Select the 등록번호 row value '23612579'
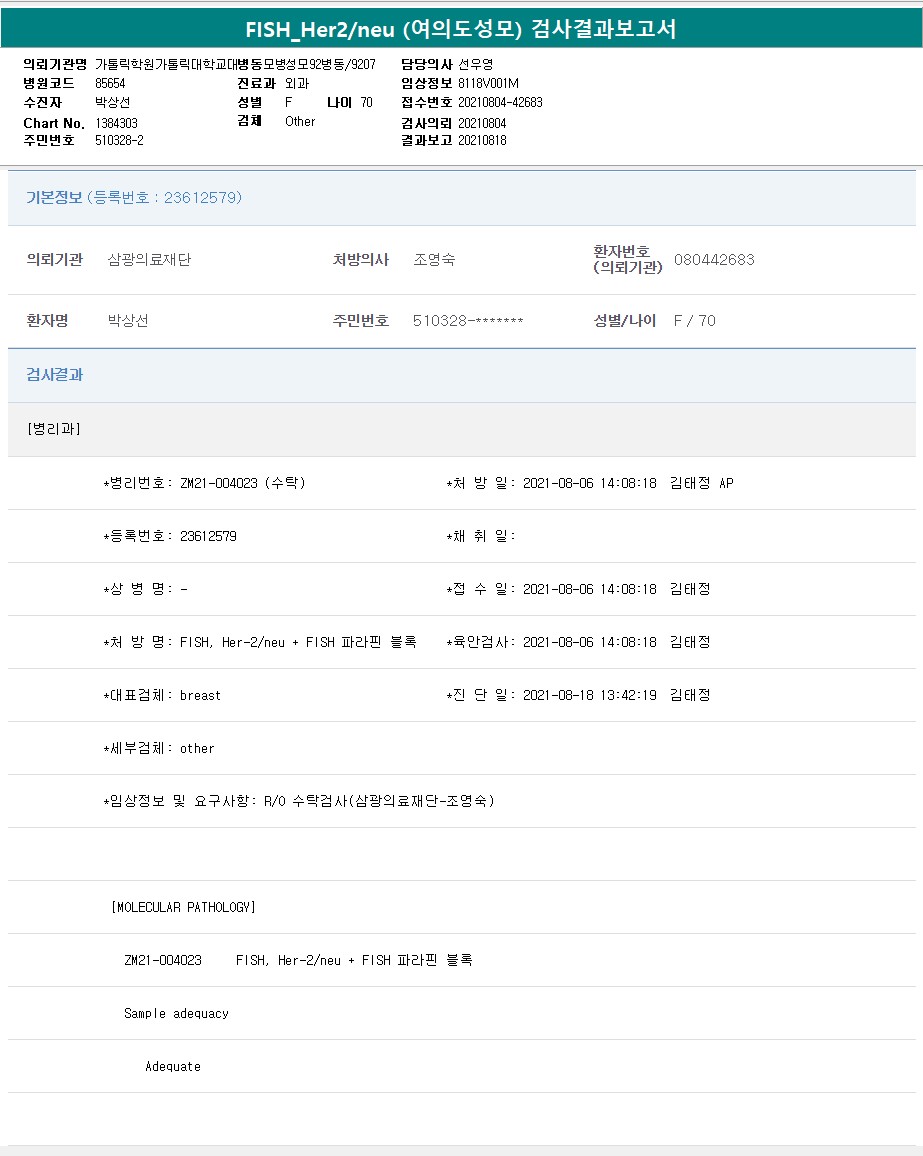Screen dimensions: 923x1156 (x=209, y=536)
